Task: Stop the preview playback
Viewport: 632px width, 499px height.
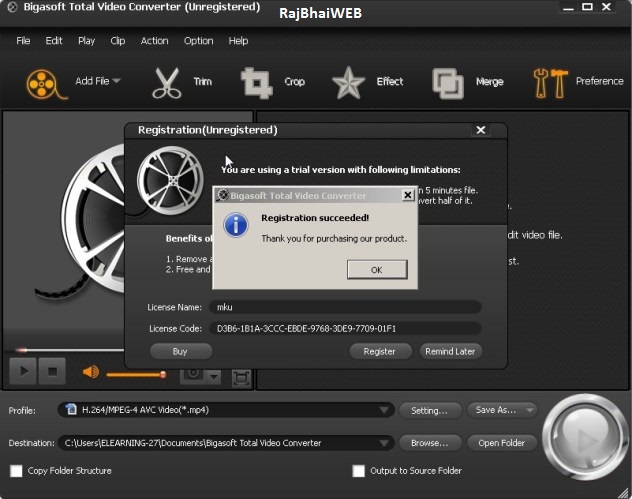Action: pyautogui.click(x=52, y=371)
